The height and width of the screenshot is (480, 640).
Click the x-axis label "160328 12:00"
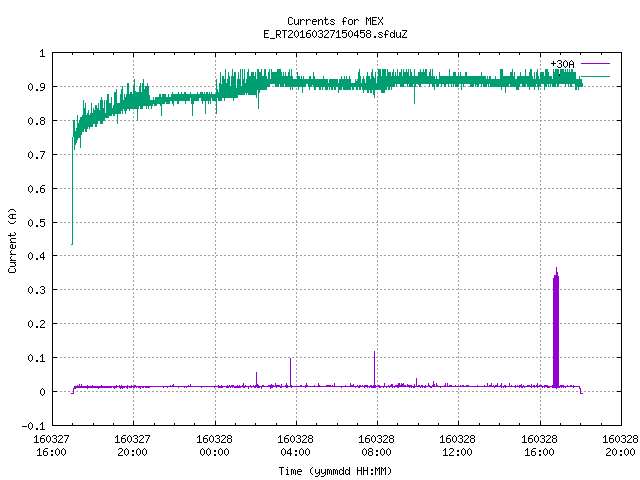pos(457,445)
